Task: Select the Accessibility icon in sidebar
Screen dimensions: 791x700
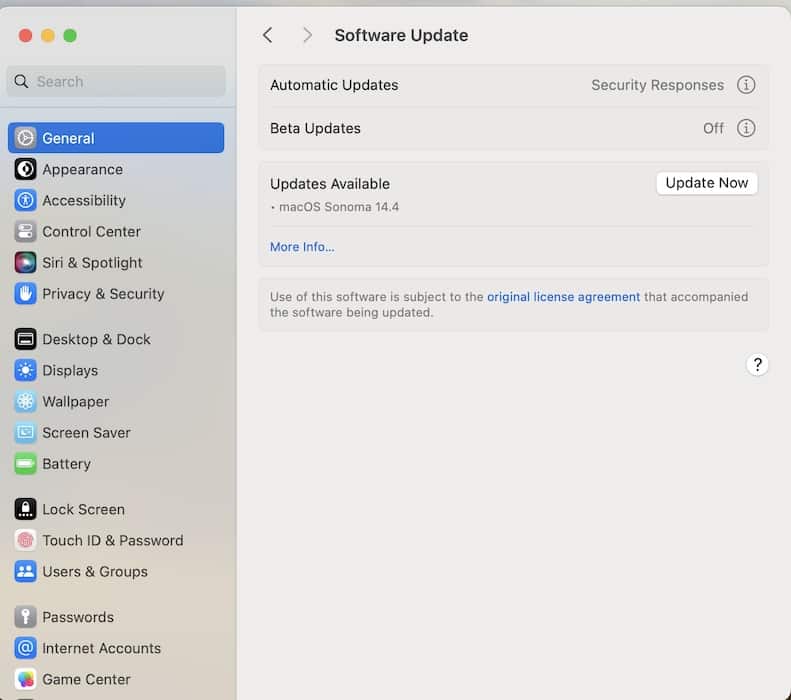Action: click(x=25, y=200)
